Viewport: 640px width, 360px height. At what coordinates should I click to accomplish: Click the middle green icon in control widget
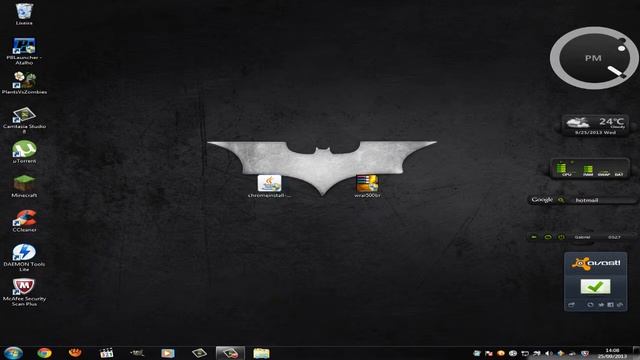(x=548, y=237)
